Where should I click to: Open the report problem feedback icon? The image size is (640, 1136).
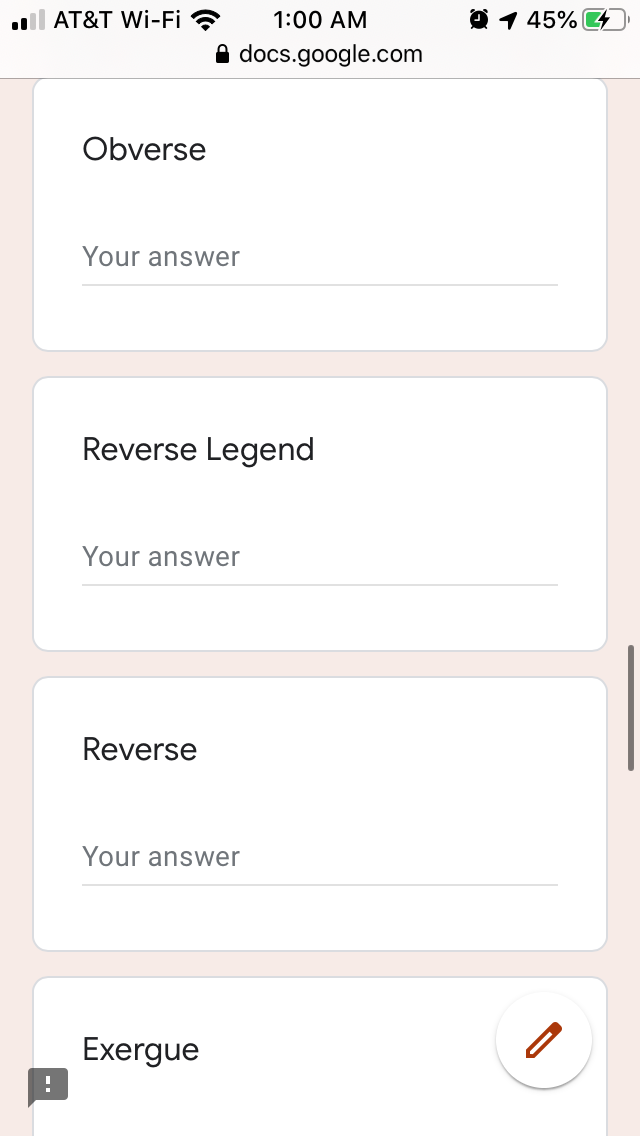click(x=48, y=1086)
